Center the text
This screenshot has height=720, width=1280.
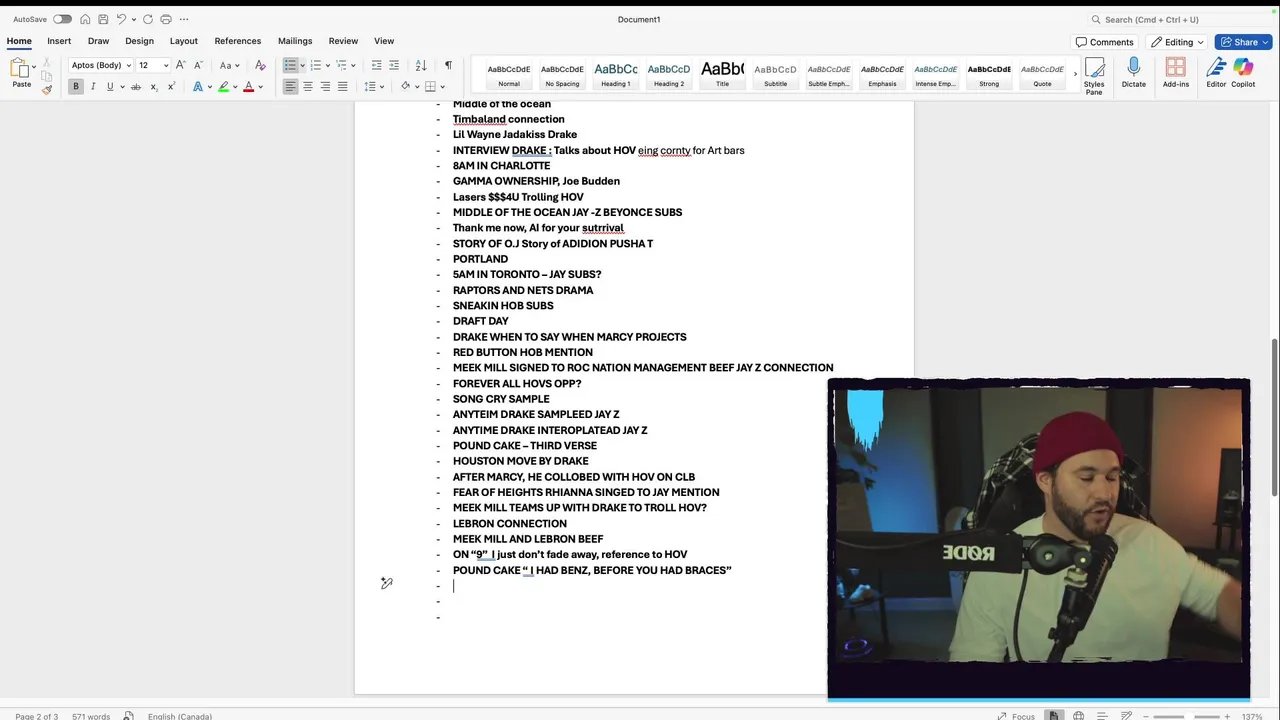(308, 87)
